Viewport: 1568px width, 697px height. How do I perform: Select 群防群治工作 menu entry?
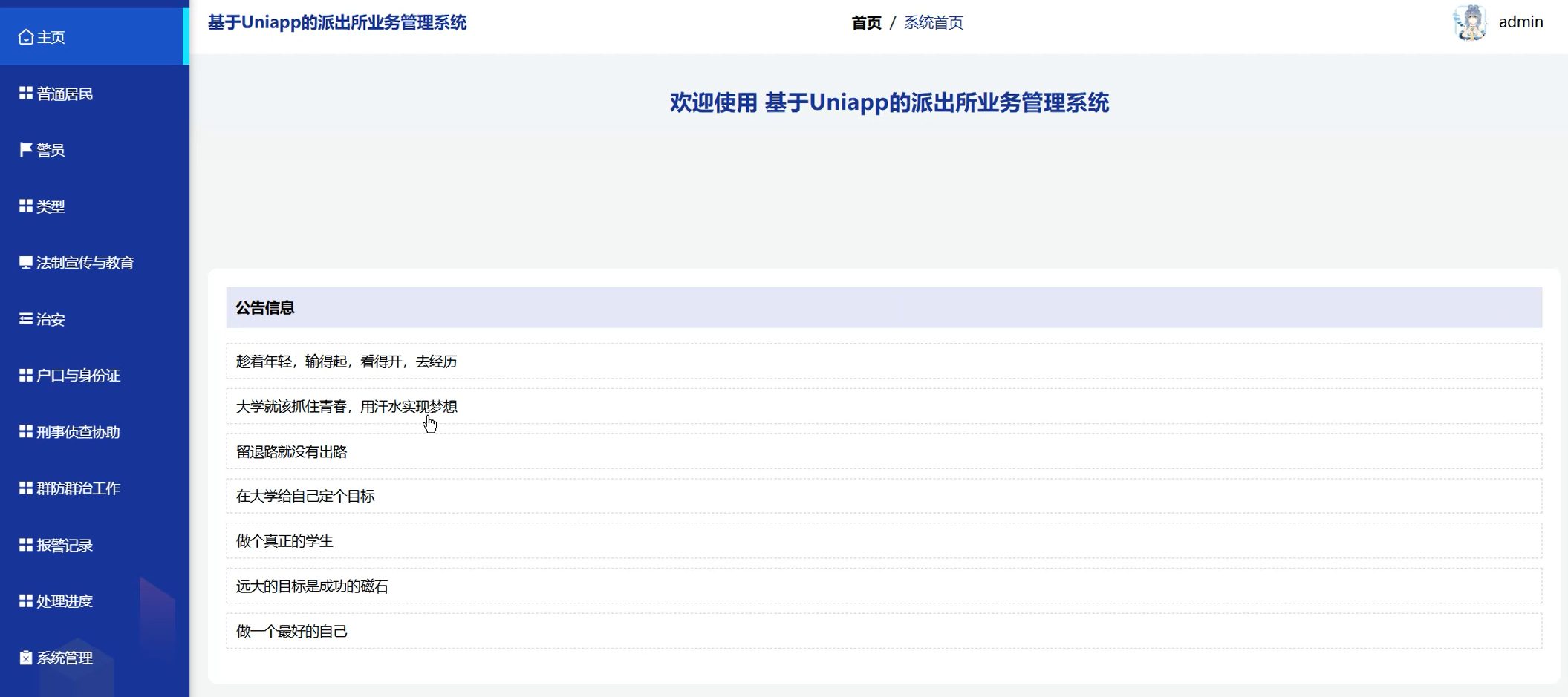[x=94, y=488]
